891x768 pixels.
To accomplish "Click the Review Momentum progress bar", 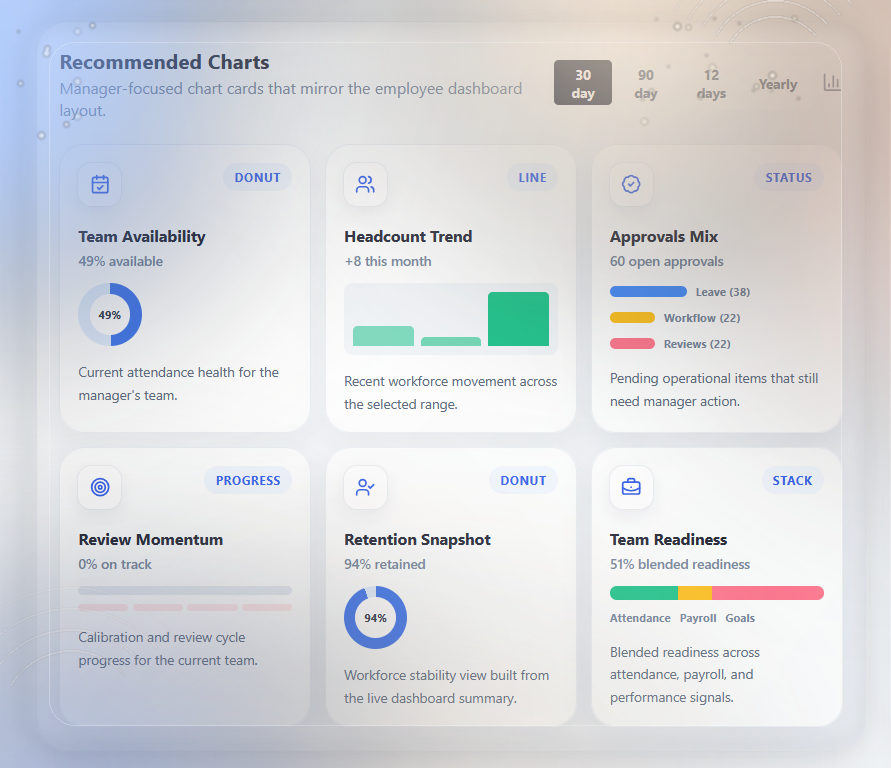I will pyautogui.click(x=185, y=590).
